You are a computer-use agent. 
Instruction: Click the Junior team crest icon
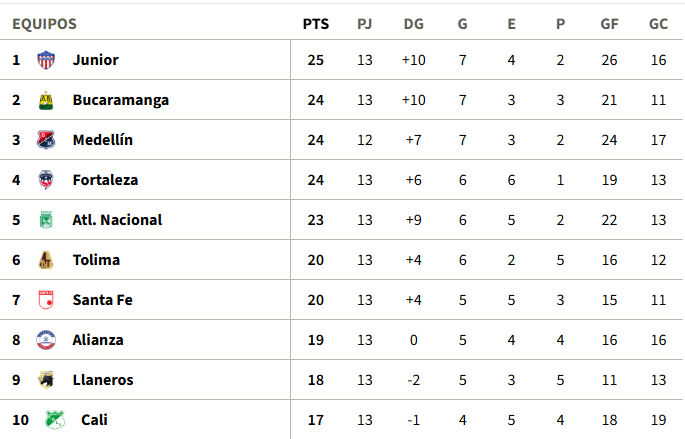(x=46, y=60)
